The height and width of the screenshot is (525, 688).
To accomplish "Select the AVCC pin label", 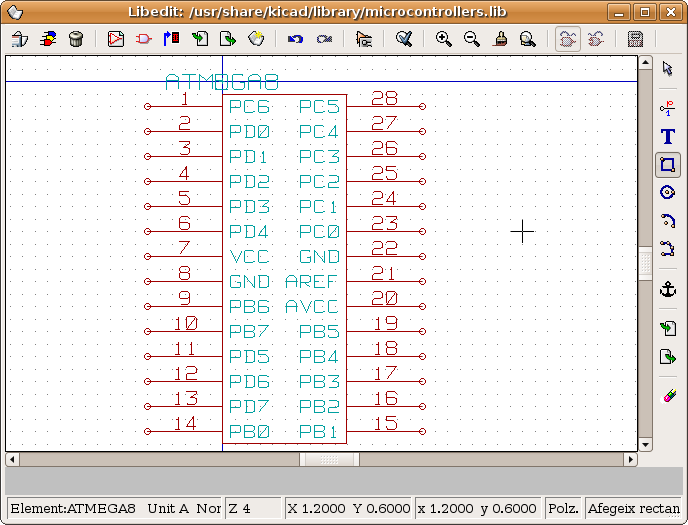I will point(312,307).
